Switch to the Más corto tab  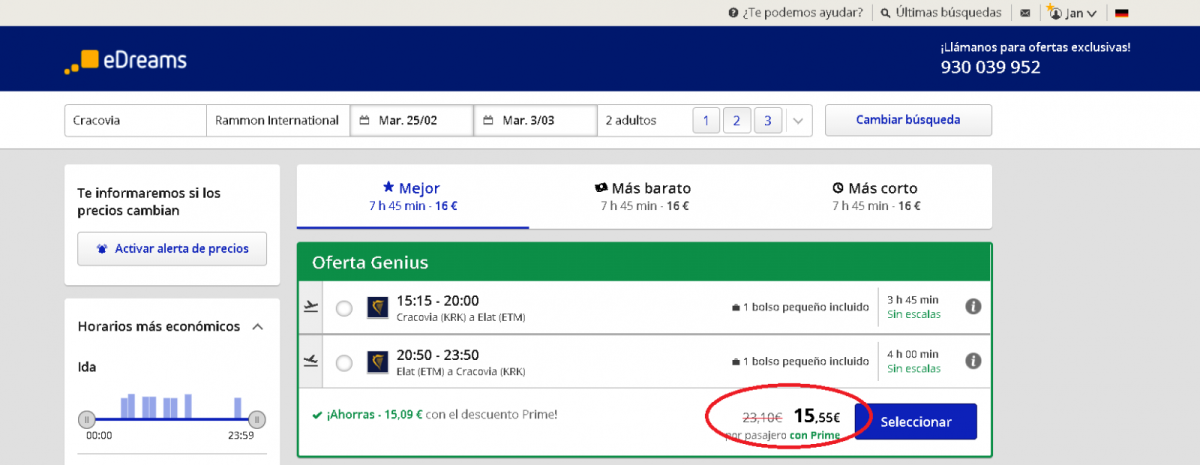[x=876, y=196]
